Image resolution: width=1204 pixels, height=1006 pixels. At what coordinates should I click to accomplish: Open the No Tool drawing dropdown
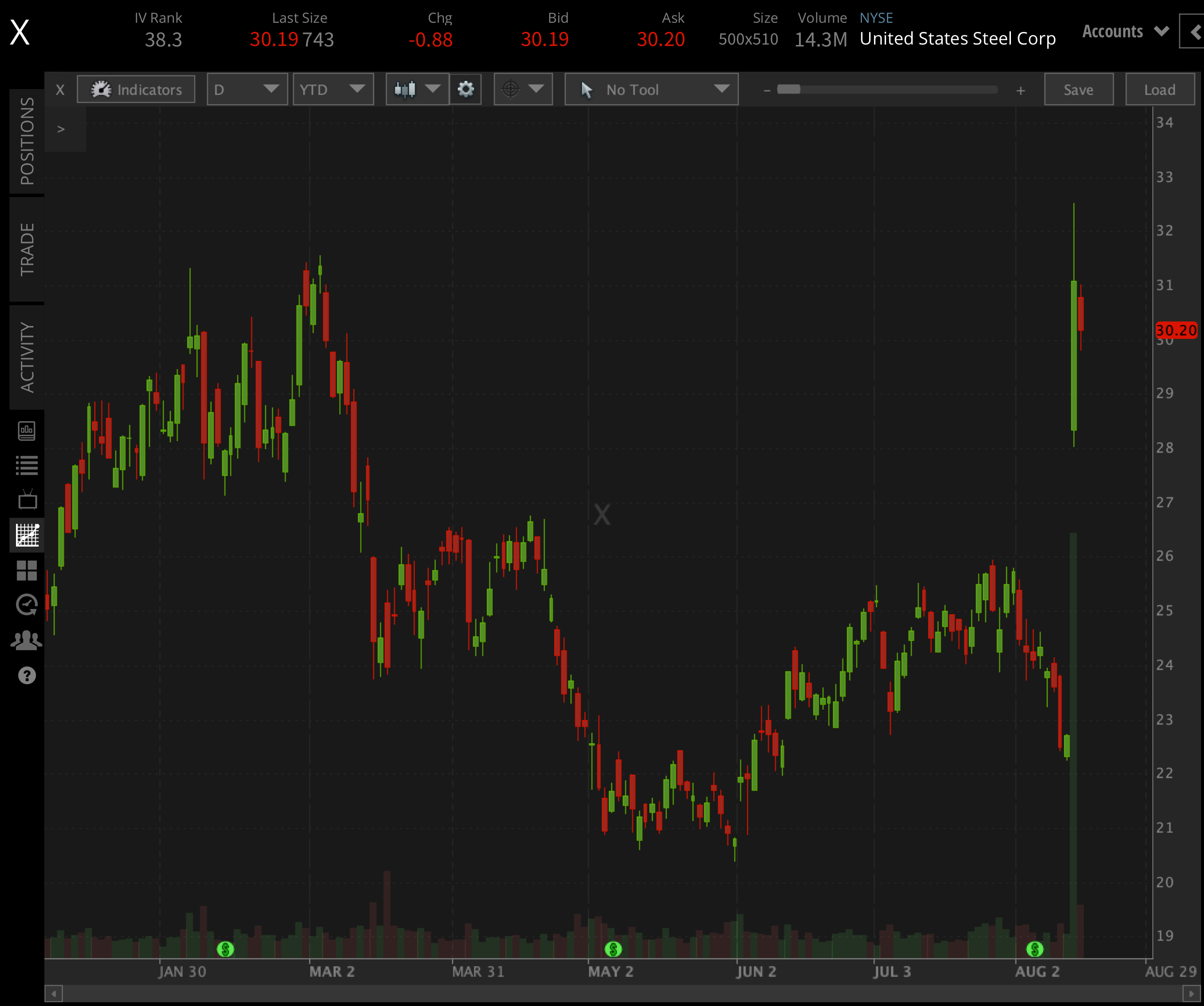(x=651, y=90)
